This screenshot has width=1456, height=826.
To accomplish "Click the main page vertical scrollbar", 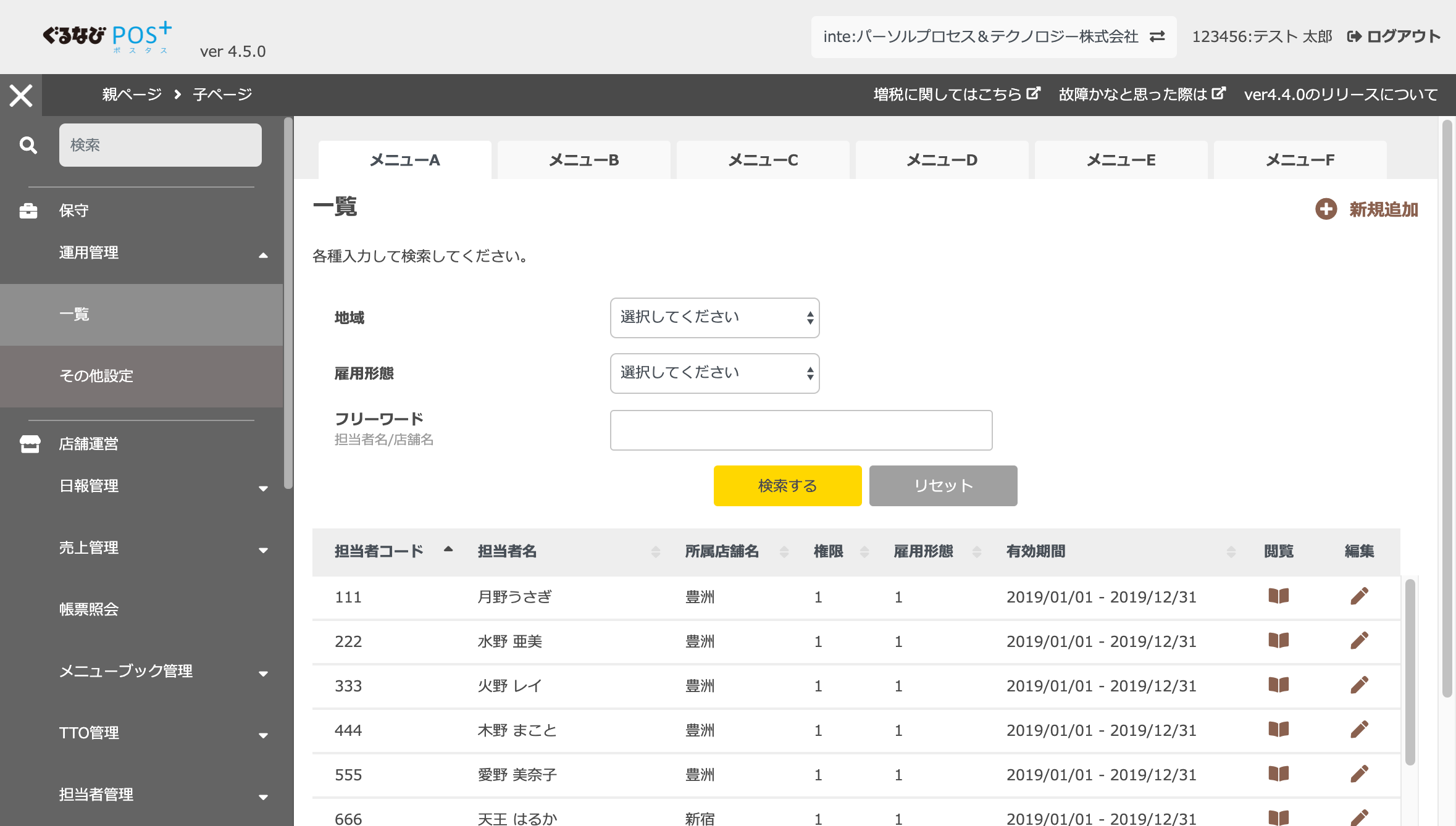I will [1447, 407].
